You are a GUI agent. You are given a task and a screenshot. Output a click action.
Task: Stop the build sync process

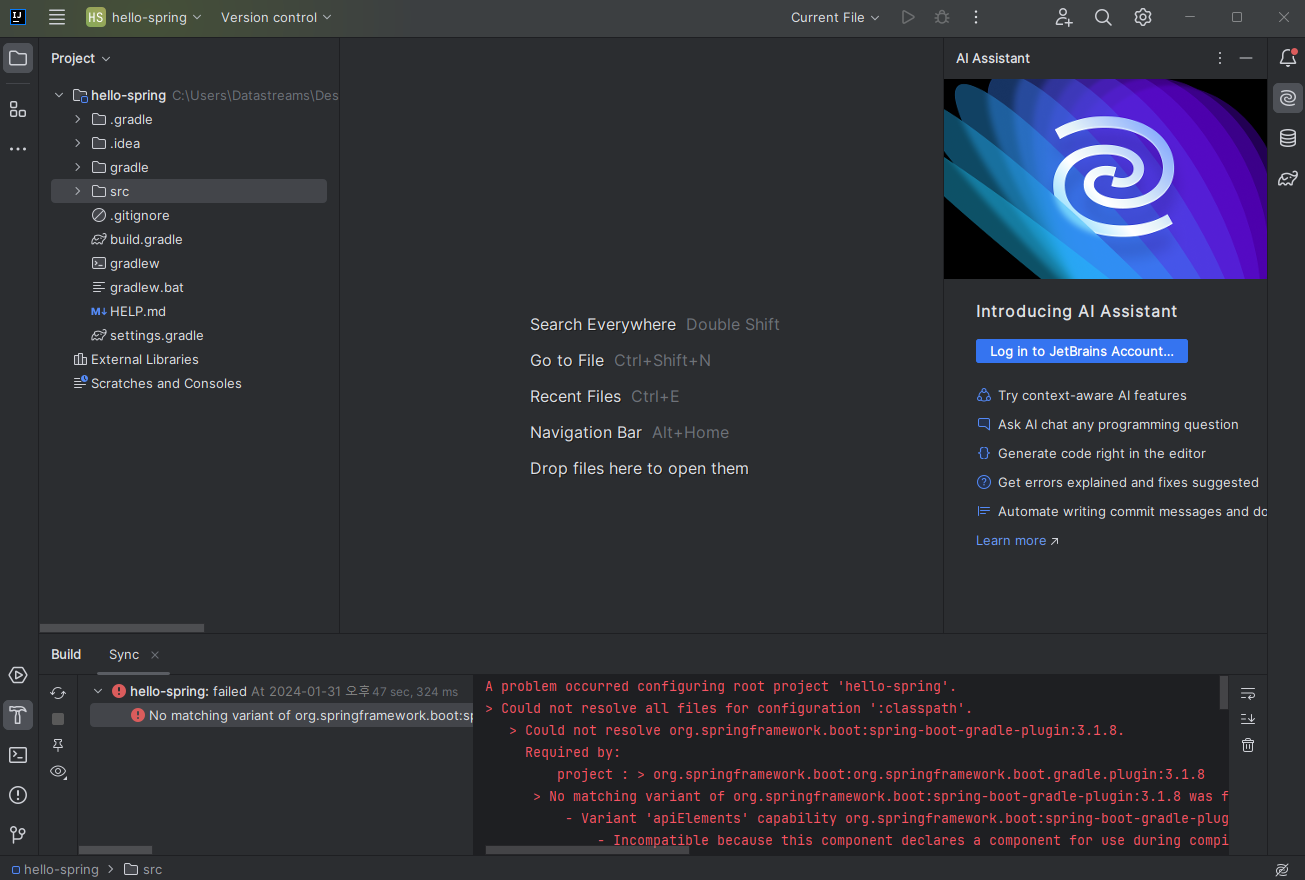pyautogui.click(x=58, y=719)
